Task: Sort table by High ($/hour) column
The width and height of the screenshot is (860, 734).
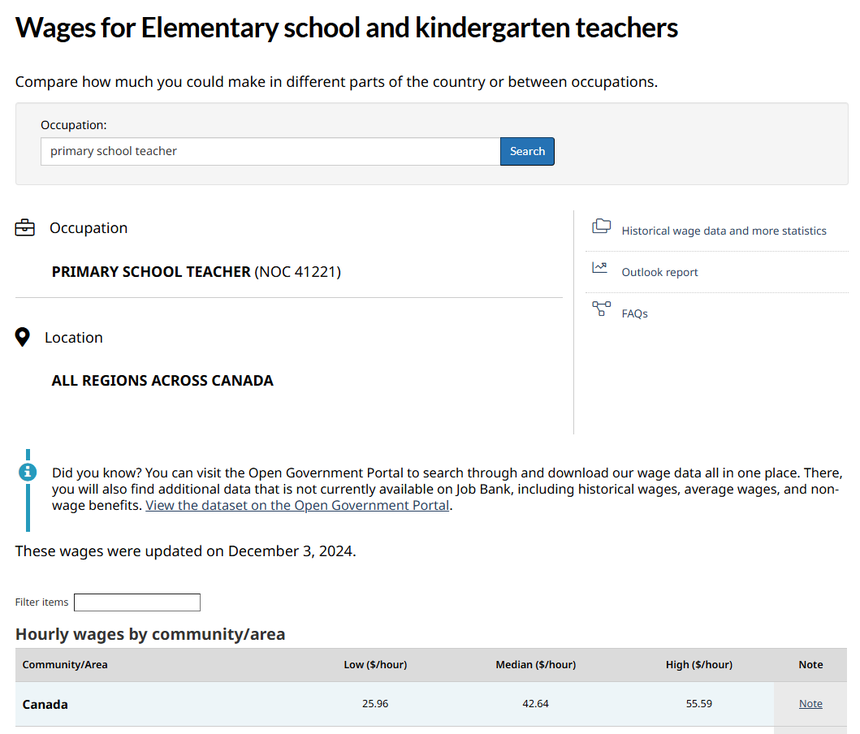Action: pos(699,665)
